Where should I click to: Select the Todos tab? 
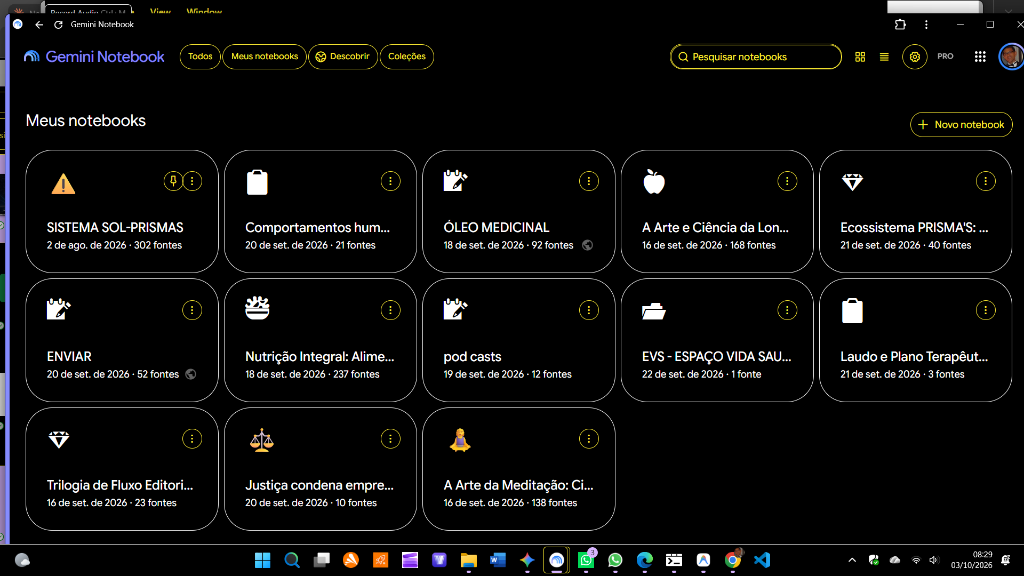[x=200, y=56]
